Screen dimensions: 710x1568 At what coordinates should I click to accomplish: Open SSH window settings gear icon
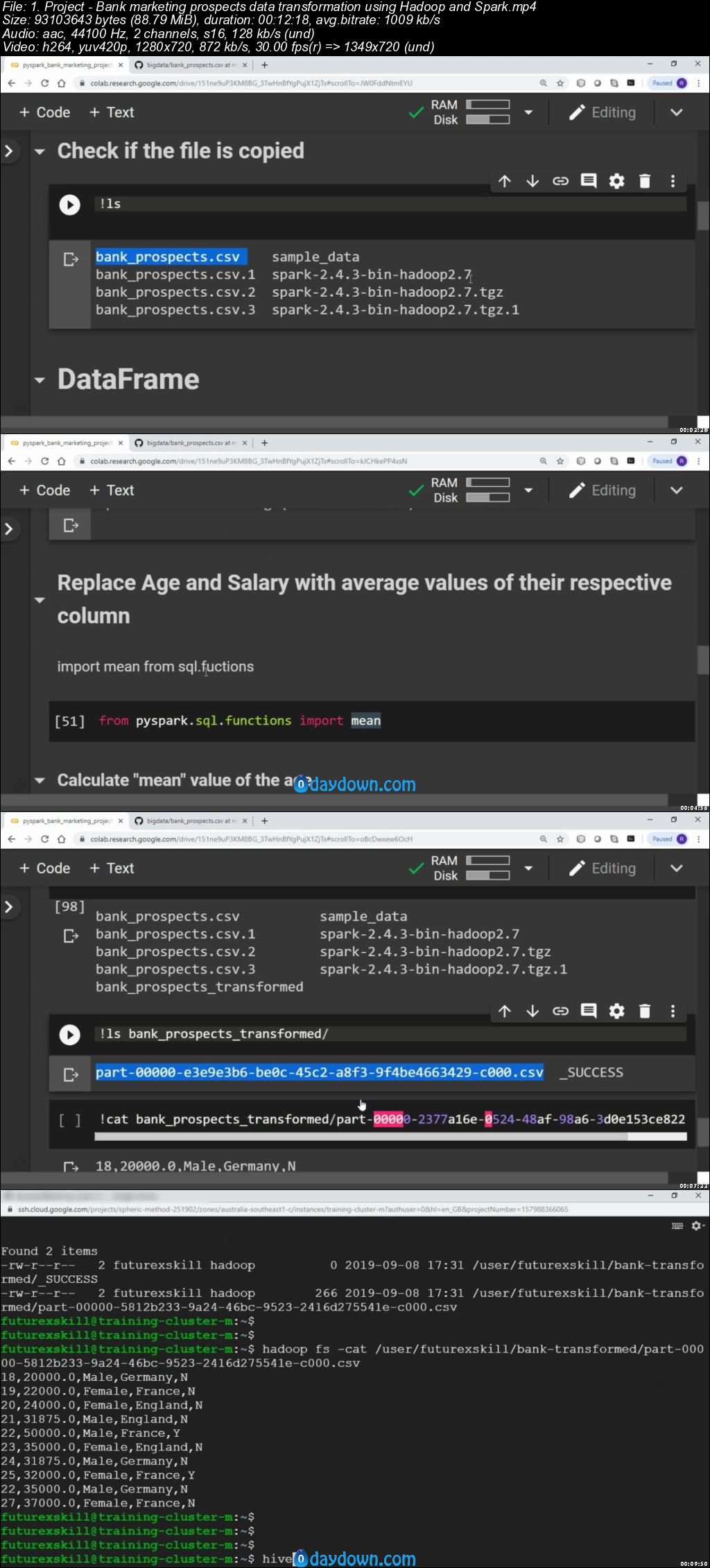pos(698,1225)
